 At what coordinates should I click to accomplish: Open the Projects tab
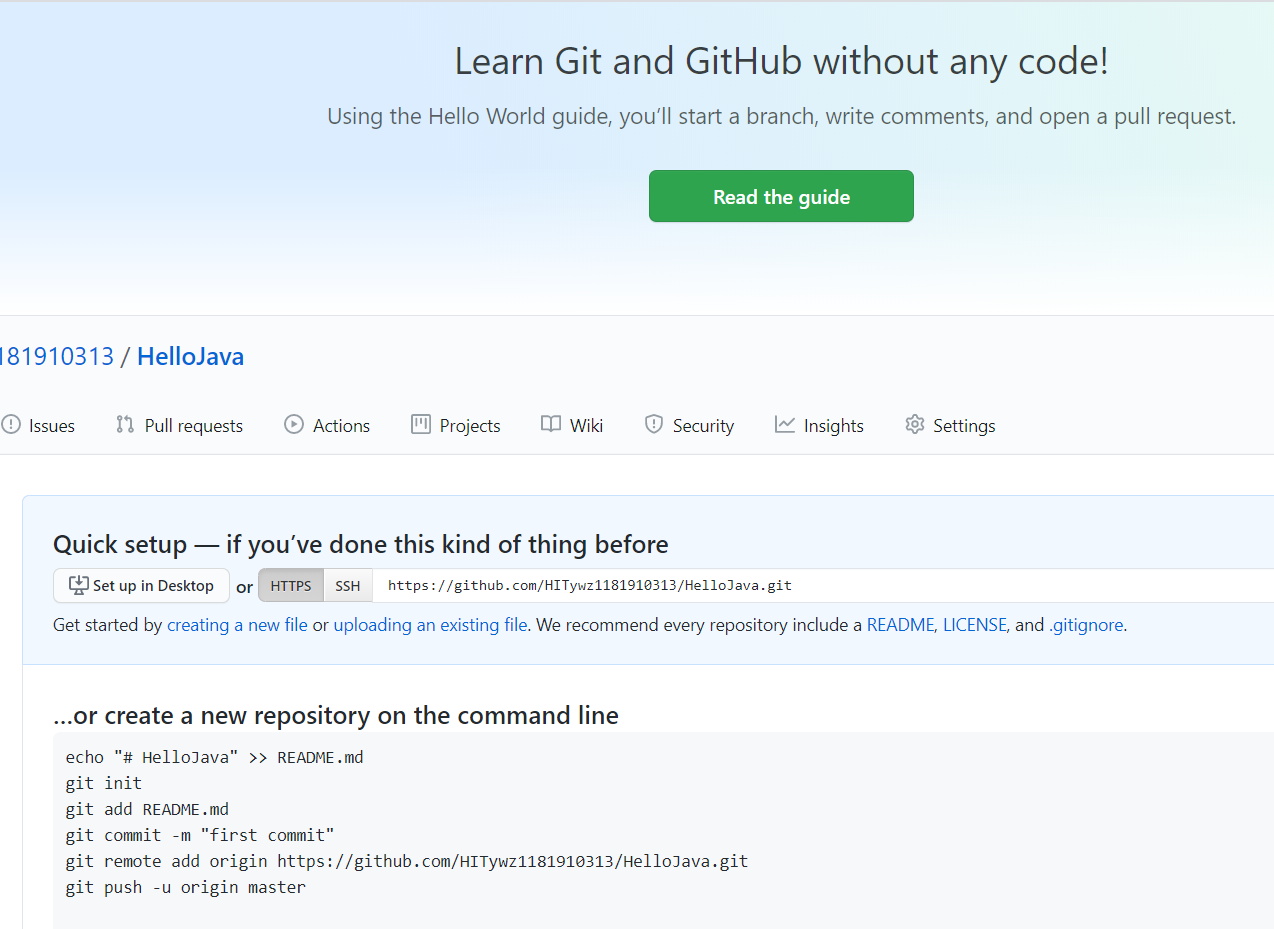click(456, 425)
